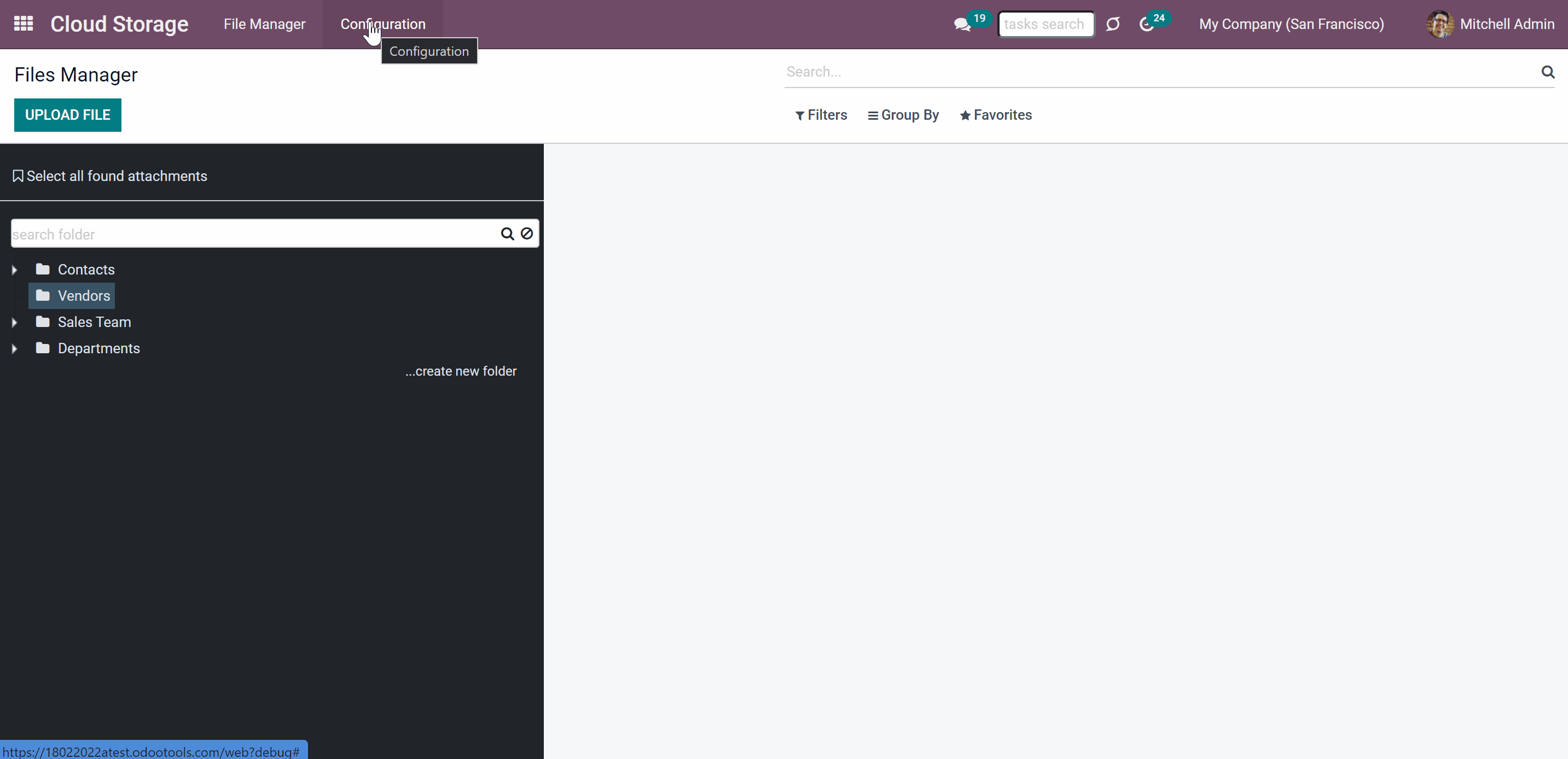Open the Configuration menu
Image resolution: width=1568 pixels, height=759 pixels.
click(x=383, y=24)
